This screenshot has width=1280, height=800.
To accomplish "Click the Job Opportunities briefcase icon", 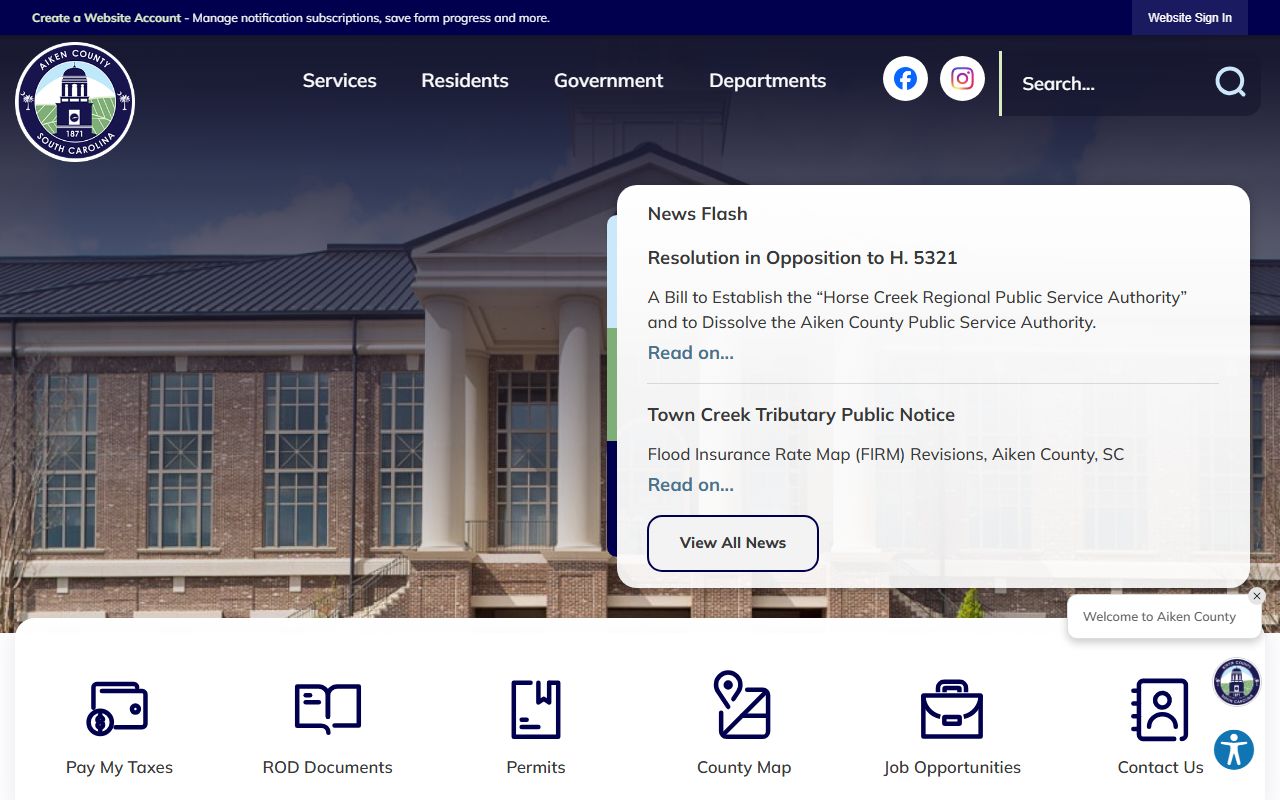I will [952, 709].
